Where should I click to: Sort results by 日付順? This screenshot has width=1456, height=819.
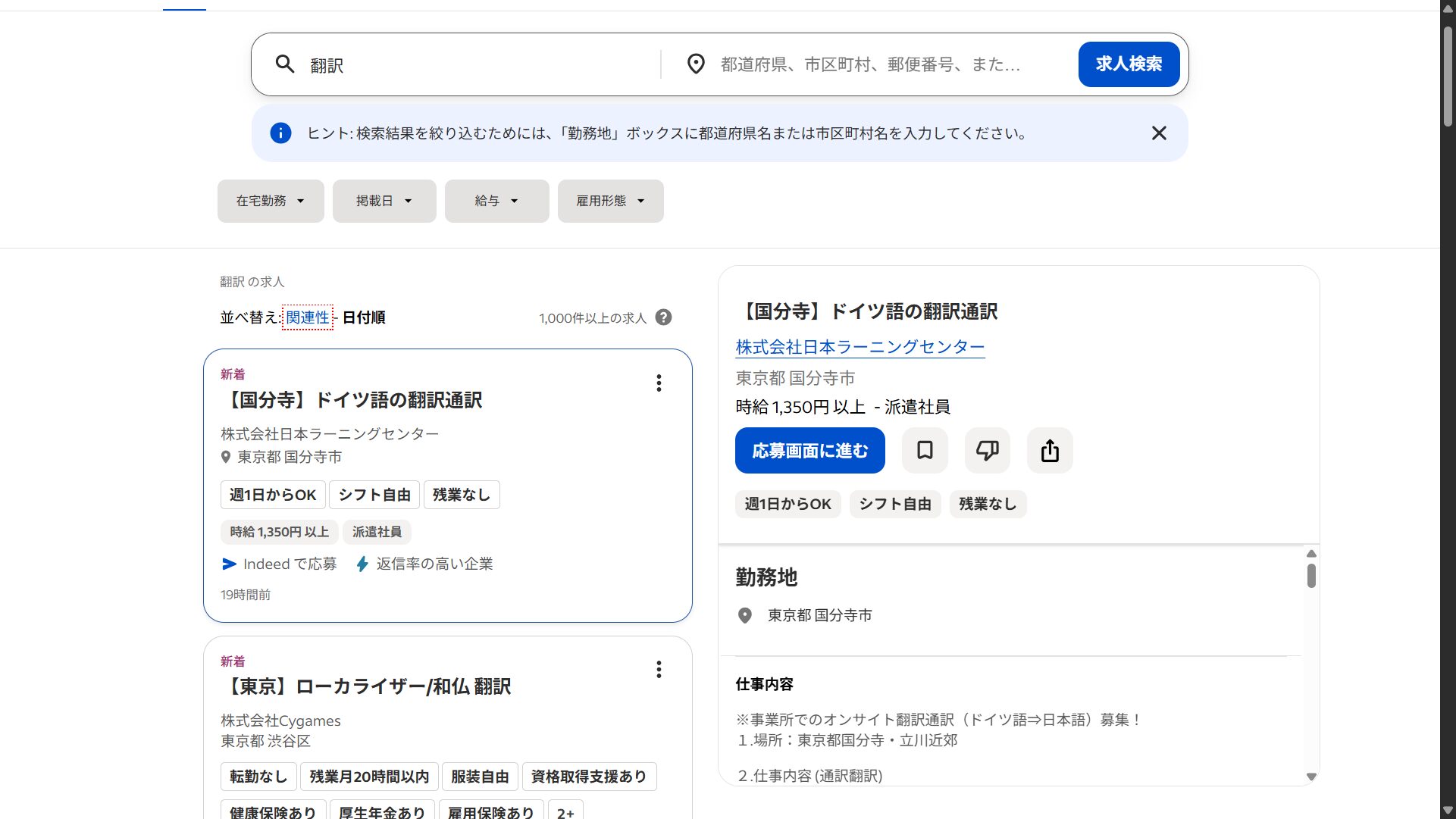coord(362,317)
